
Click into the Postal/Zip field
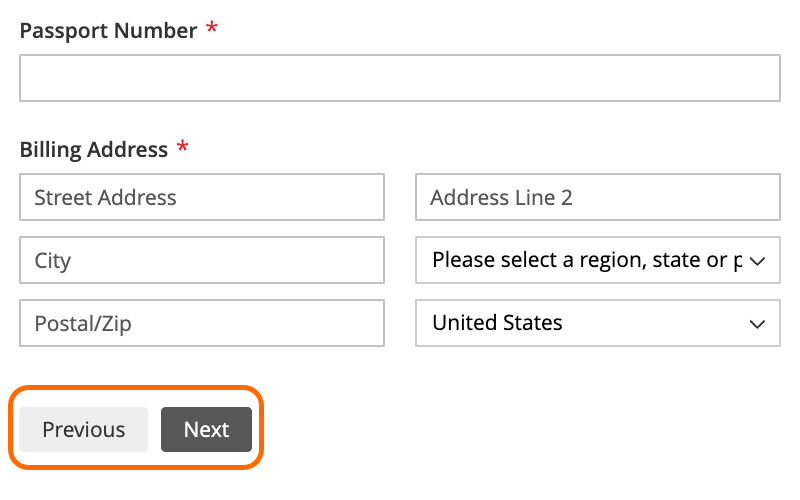coord(201,323)
